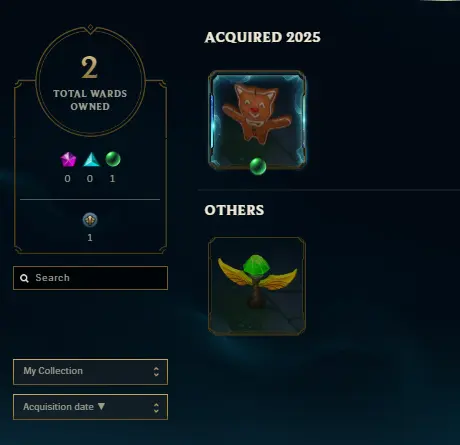The height and width of the screenshot is (445, 460).
Task: Open the Acquisition date sort dropdown
Action: [90, 407]
